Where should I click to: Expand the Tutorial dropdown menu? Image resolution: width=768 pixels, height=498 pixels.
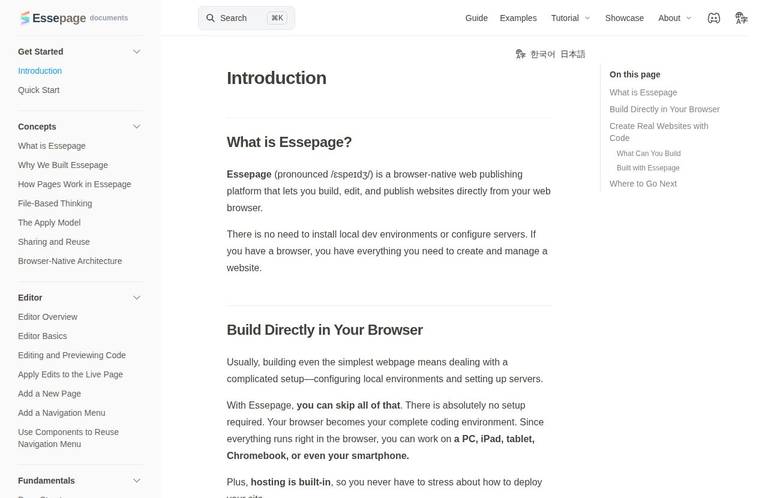pyautogui.click(x=571, y=18)
